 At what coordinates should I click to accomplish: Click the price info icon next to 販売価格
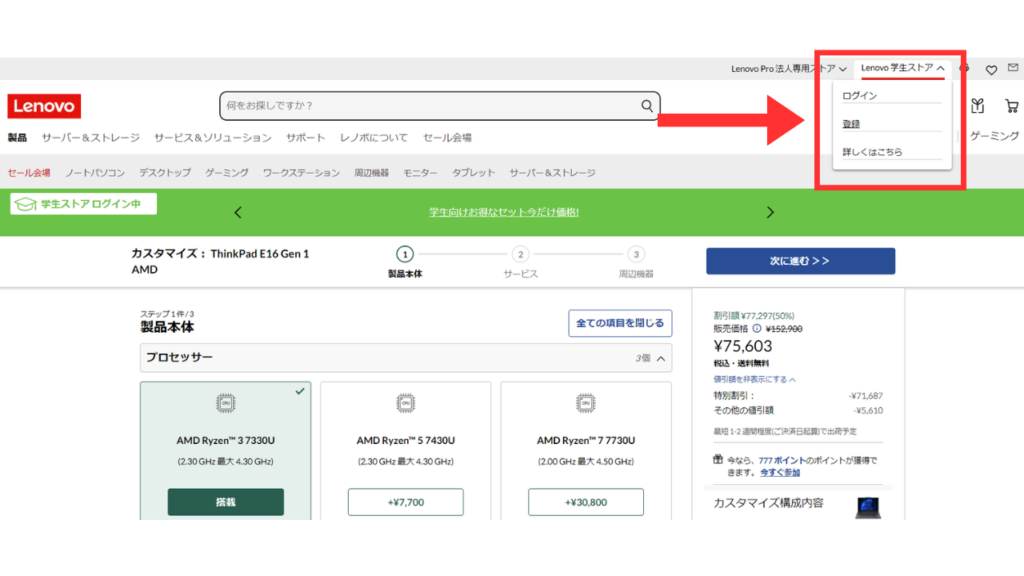[757, 328]
